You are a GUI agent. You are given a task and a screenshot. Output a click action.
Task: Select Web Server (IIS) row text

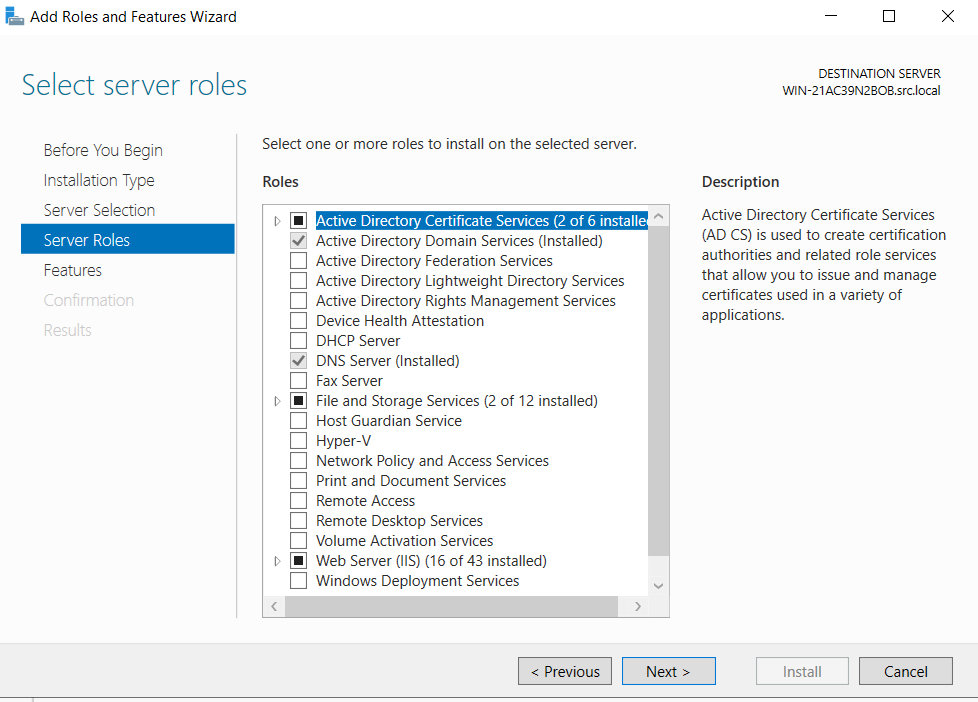(431, 561)
